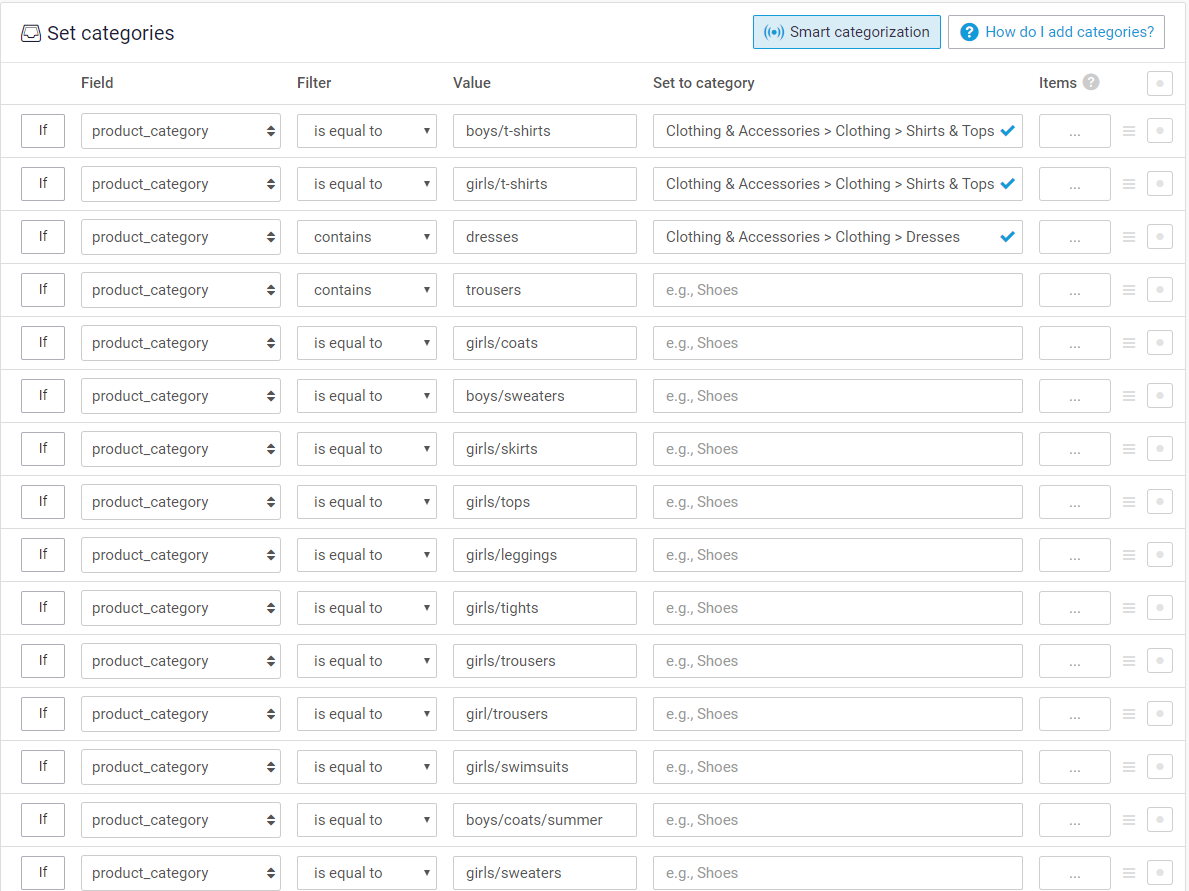The width and height of the screenshot is (1189, 891).
Task: Click the Set categories tray icon
Action: pos(31,33)
